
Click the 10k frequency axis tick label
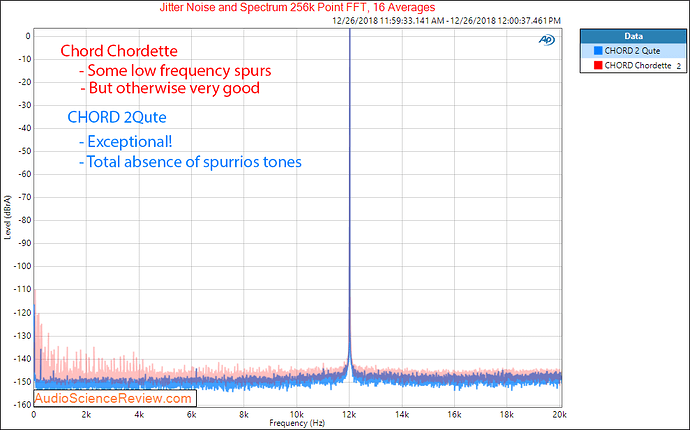[x=297, y=415]
